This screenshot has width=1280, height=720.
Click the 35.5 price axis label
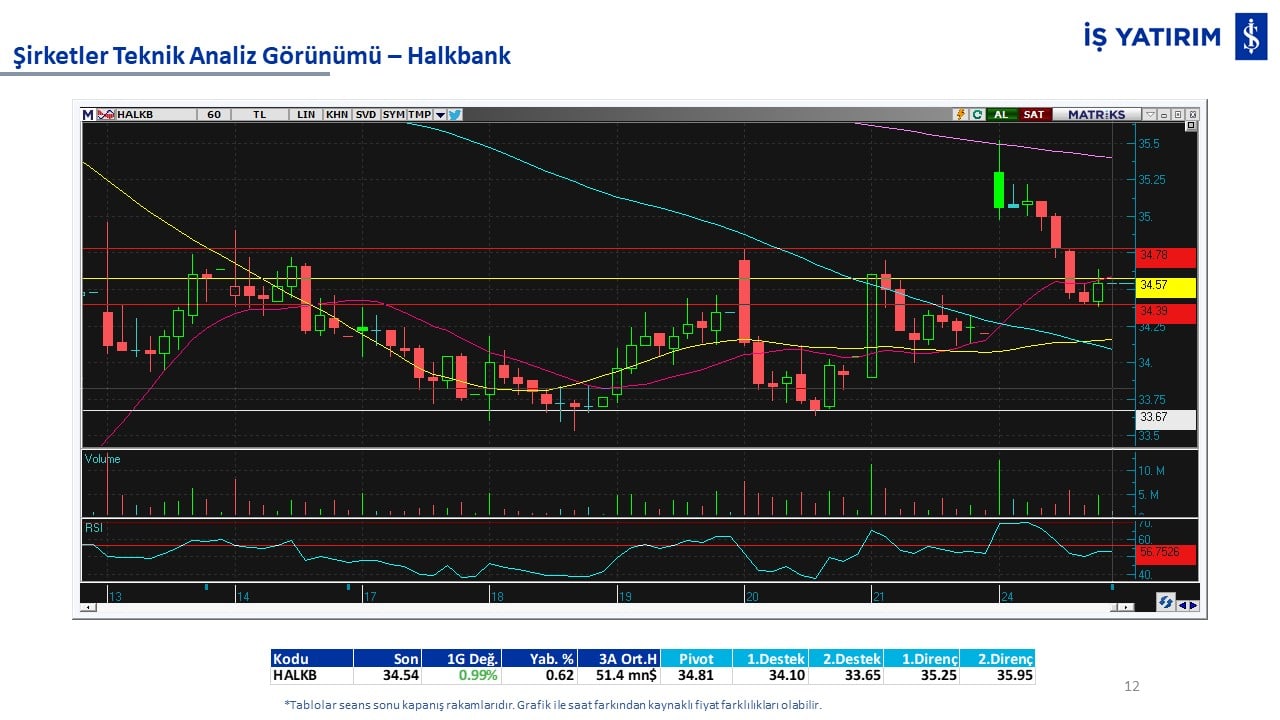[x=1149, y=144]
